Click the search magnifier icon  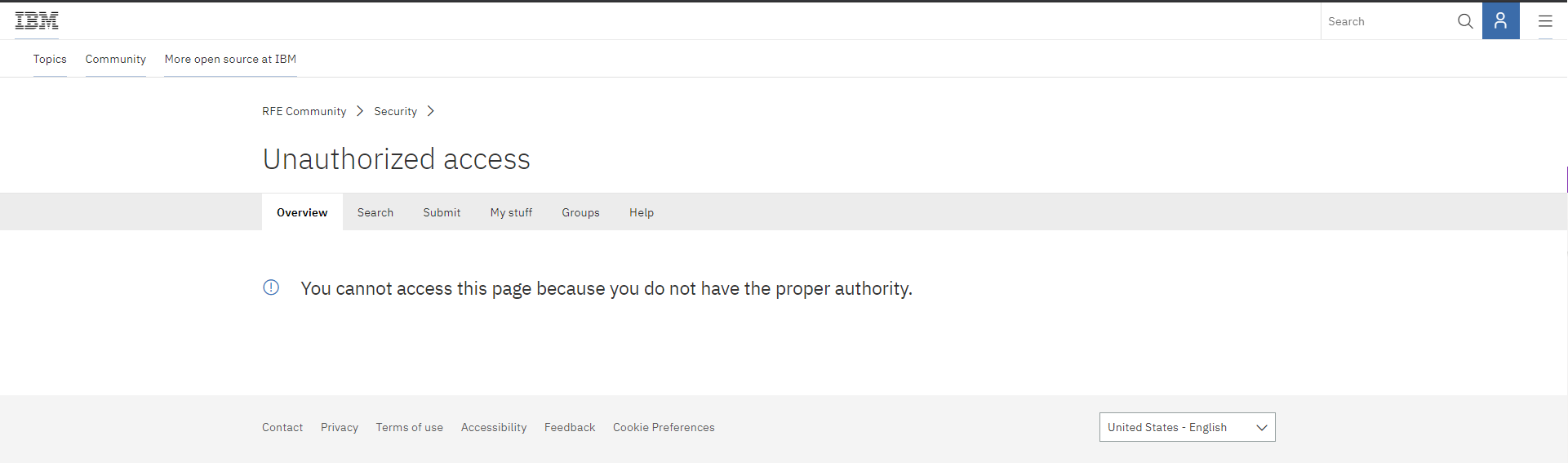pos(1465,21)
